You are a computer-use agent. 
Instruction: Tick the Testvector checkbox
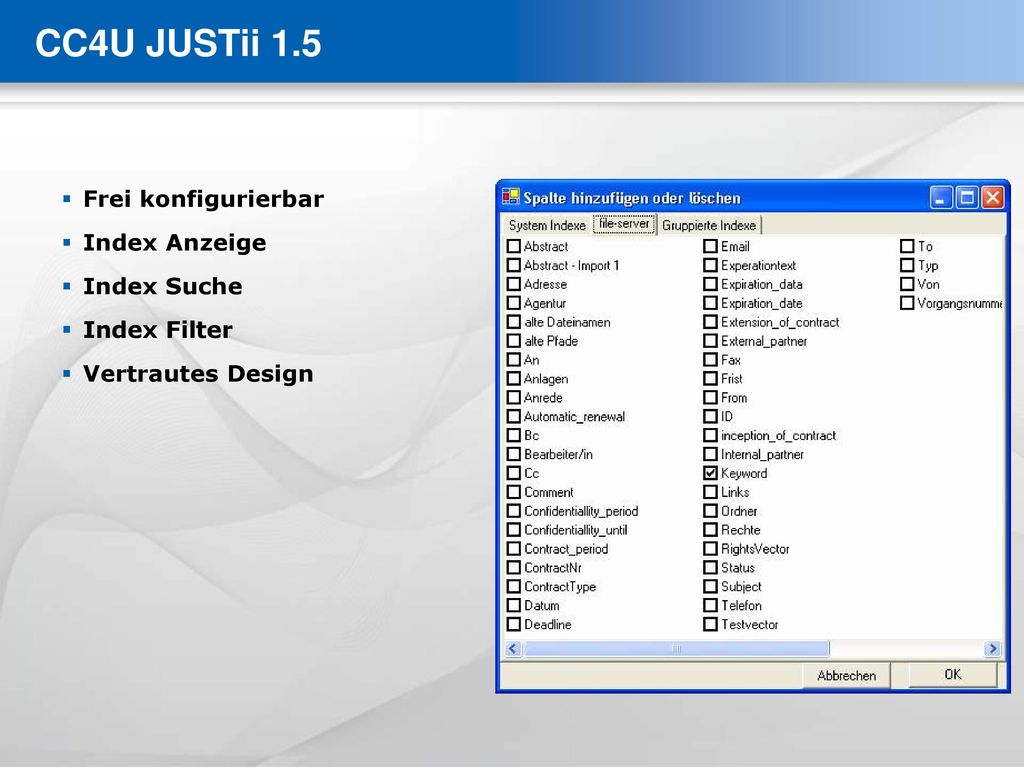coord(711,624)
